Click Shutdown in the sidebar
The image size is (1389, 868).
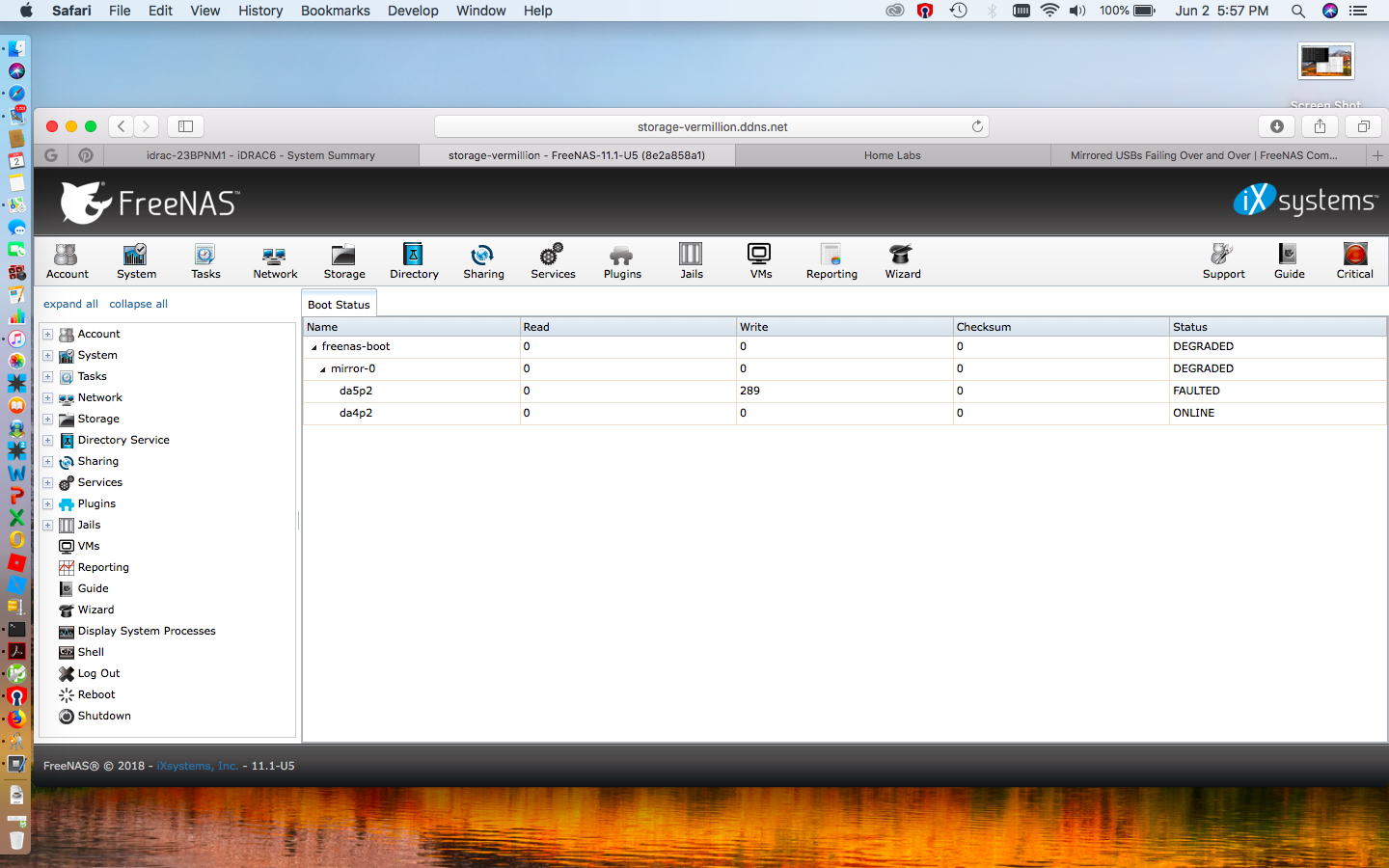pyautogui.click(x=103, y=716)
